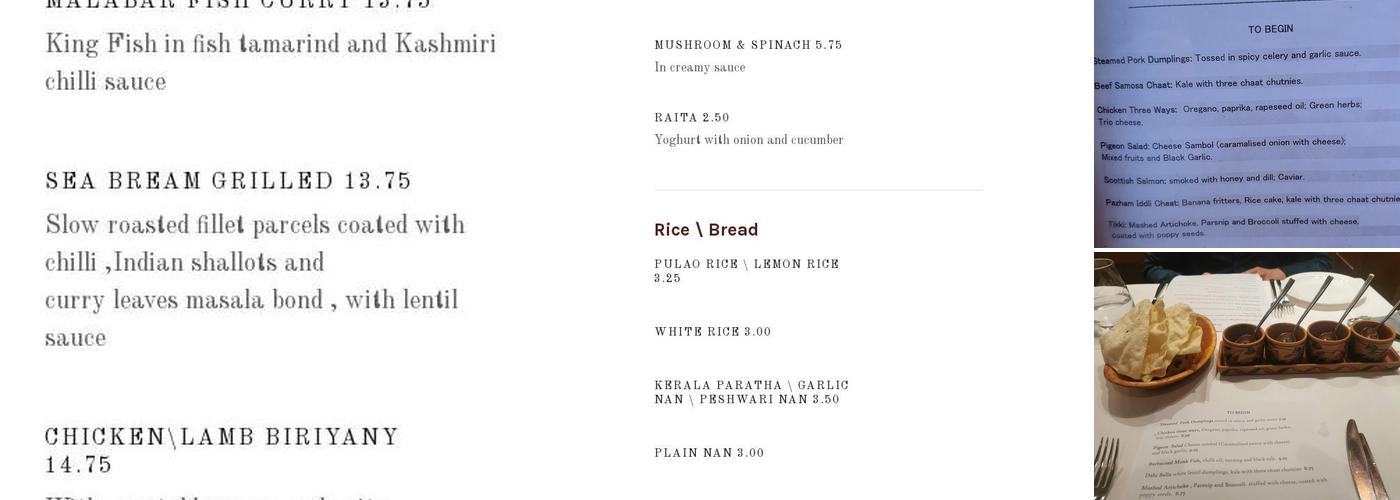Click the King Fish tamarind sauce description
1400x500 pixels.
(x=270, y=62)
